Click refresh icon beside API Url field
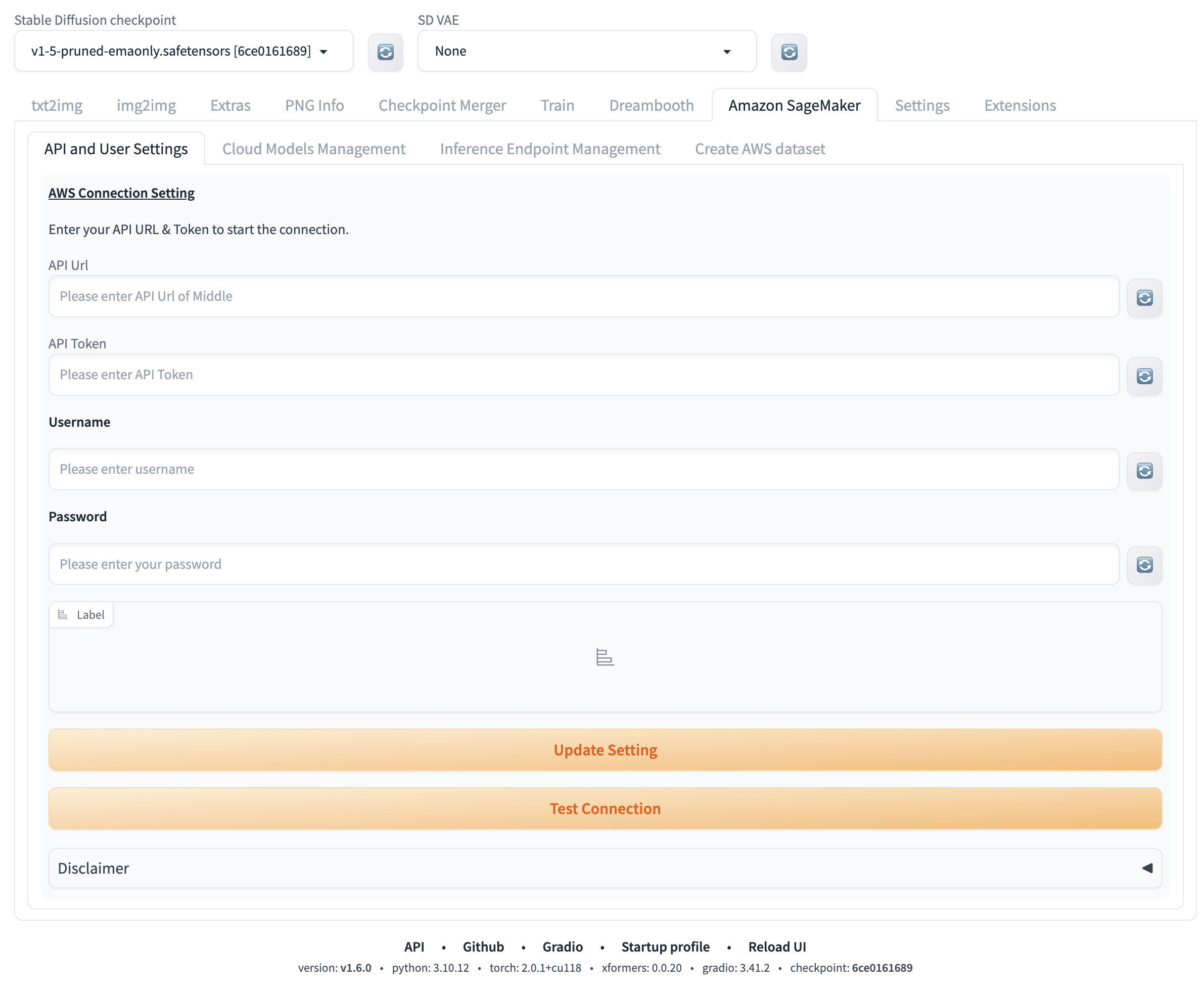This screenshot has height=992, width=1204. [1143, 297]
